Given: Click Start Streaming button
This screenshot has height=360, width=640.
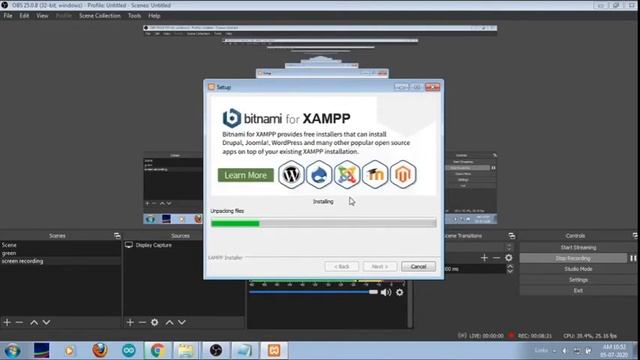Looking at the screenshot, I should pyautogui.click(x=578, y=247).
